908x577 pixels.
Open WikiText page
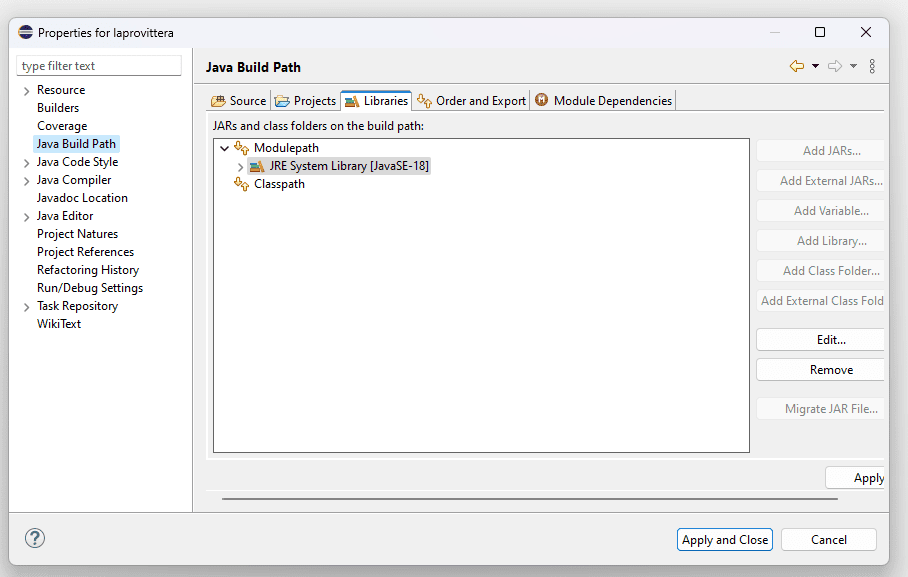coord(59,323)
